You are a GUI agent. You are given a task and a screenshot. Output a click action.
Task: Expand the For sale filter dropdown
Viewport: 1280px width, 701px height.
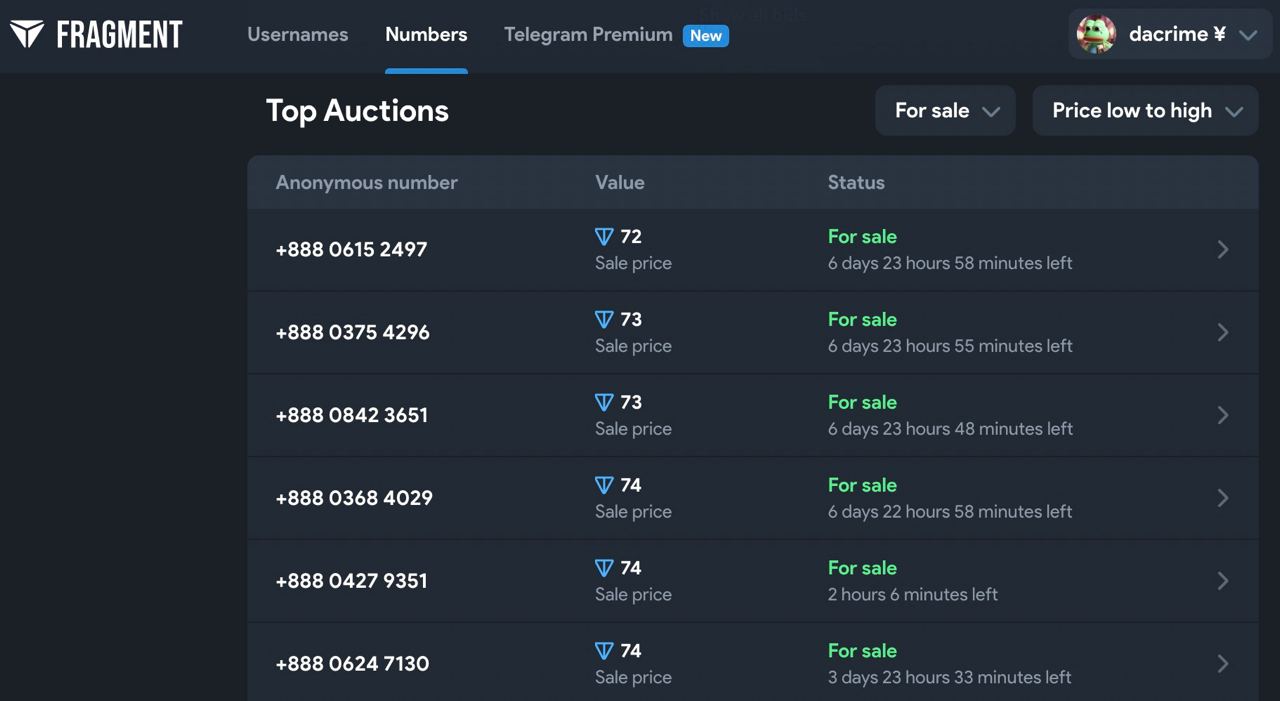coord(945,111)
